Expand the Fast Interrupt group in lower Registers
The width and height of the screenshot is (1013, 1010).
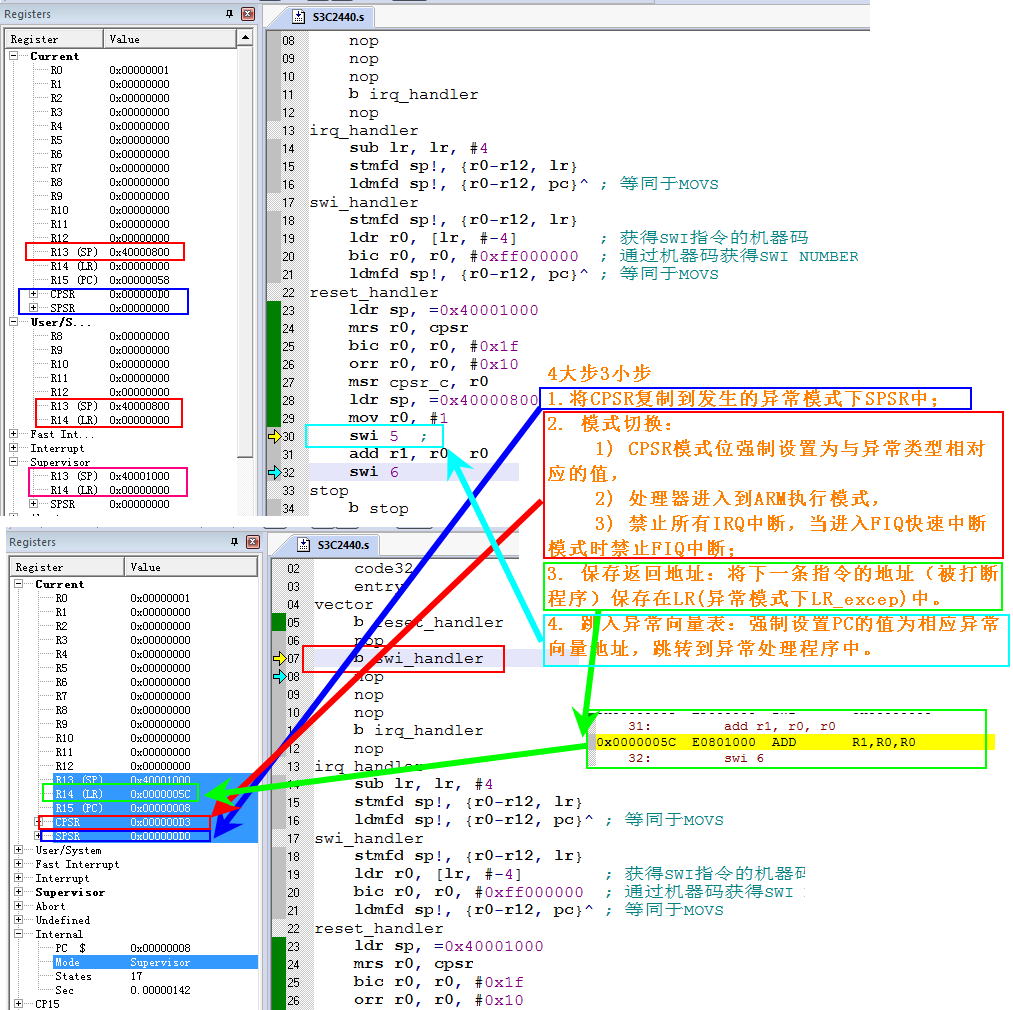tap(19, 864)
